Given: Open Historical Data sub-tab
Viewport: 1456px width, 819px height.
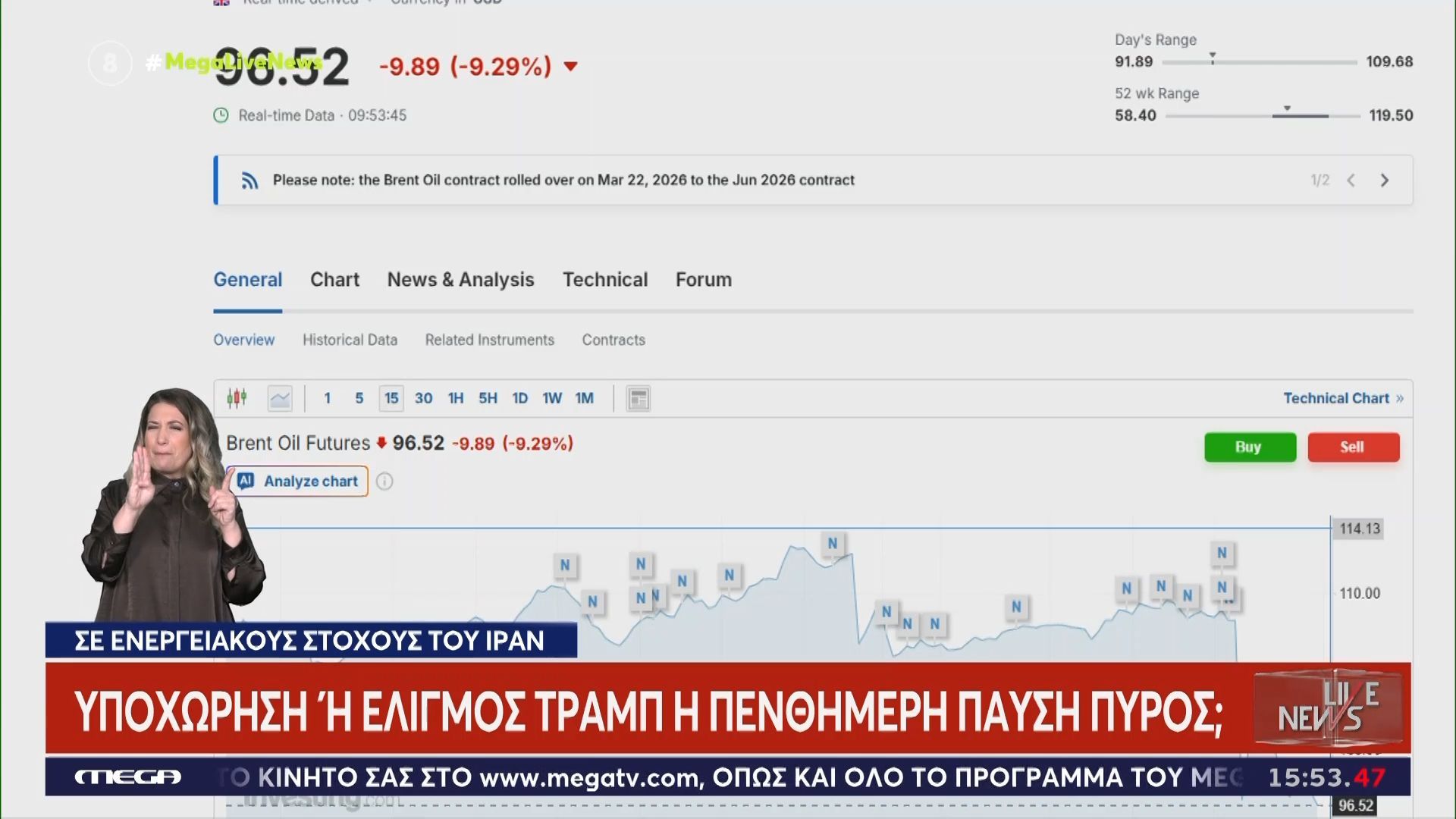Looking at the screenshot, I should (x=350, y=340).
